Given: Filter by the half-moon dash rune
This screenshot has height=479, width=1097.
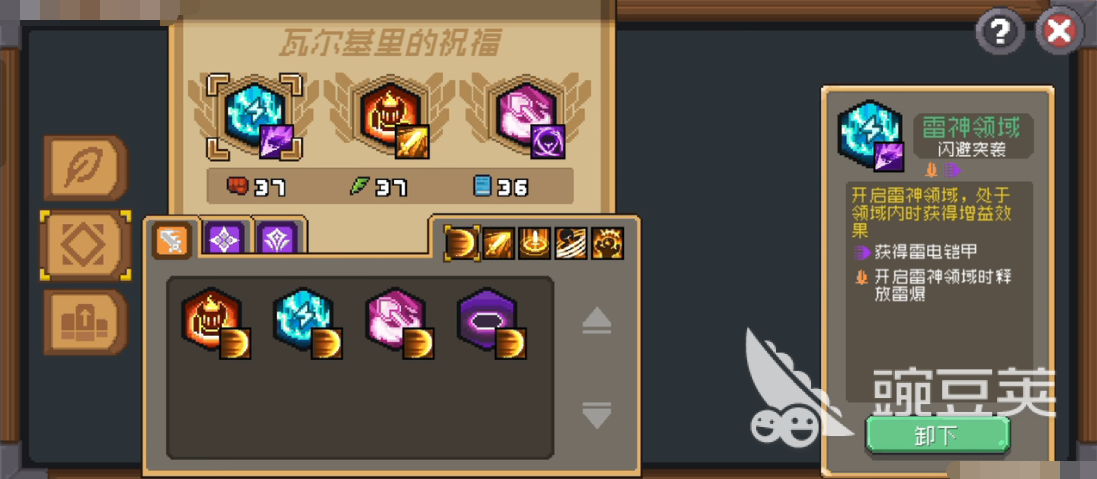Looking at the screenshot, I should tap(462, 243).
